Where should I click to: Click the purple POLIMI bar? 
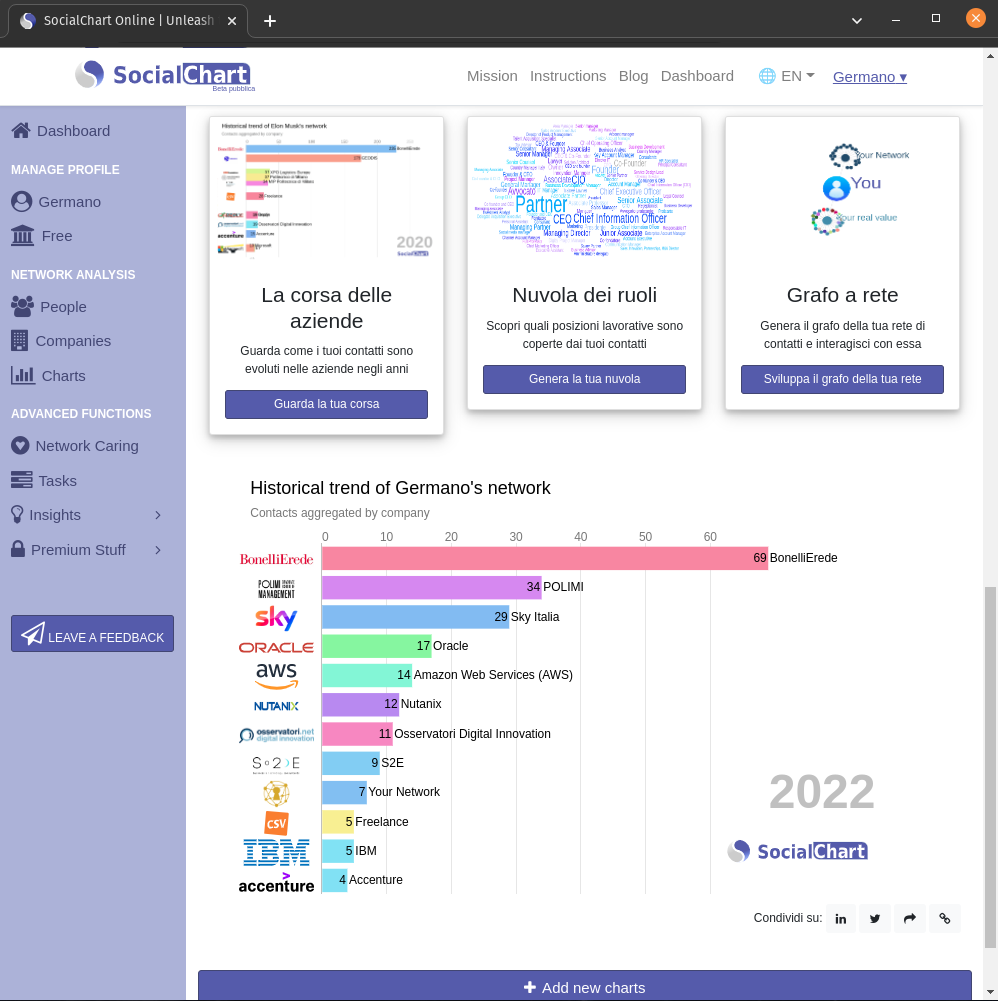pyautogui.click(x=432, y=587)
